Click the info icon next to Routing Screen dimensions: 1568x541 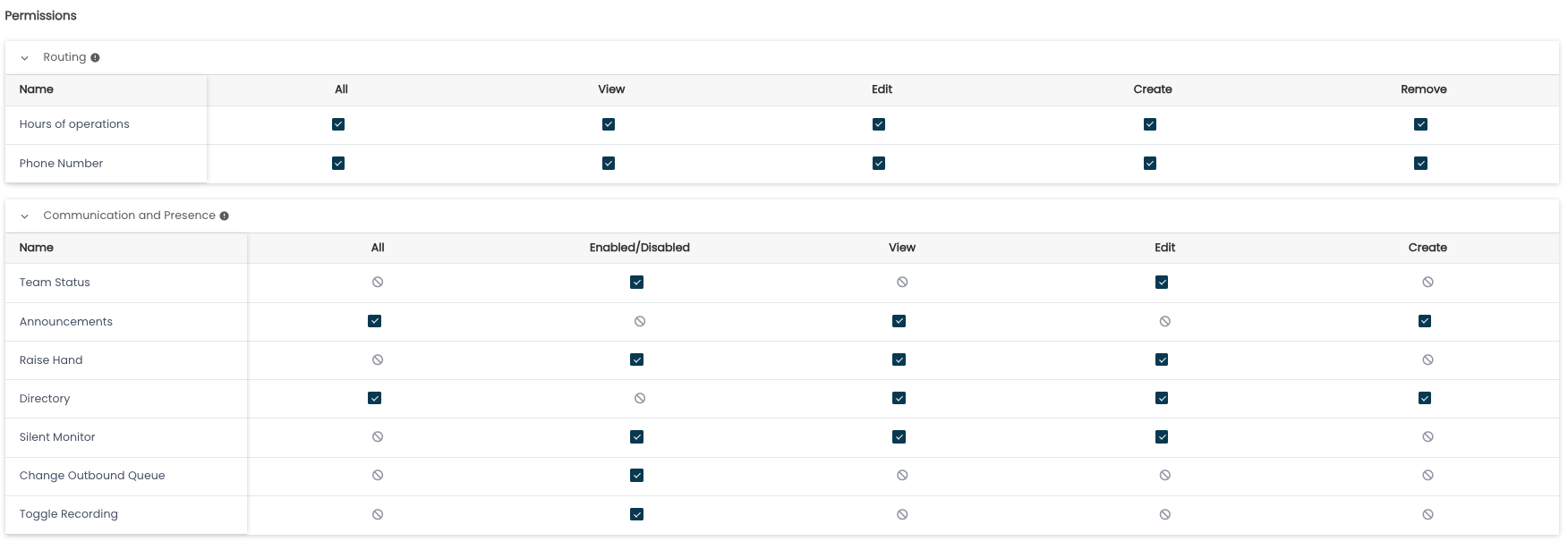pos(95,57)
